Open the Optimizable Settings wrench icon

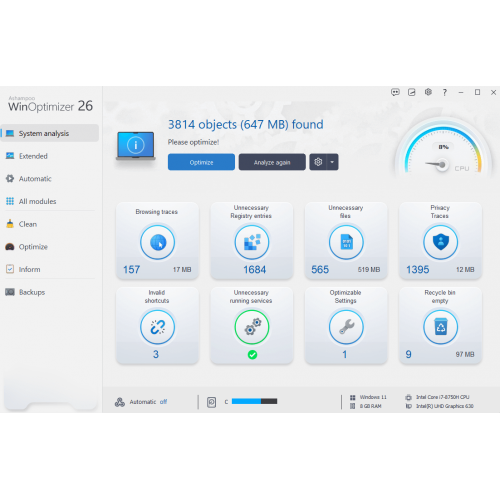pyautogui.click(x=346, y=327)
